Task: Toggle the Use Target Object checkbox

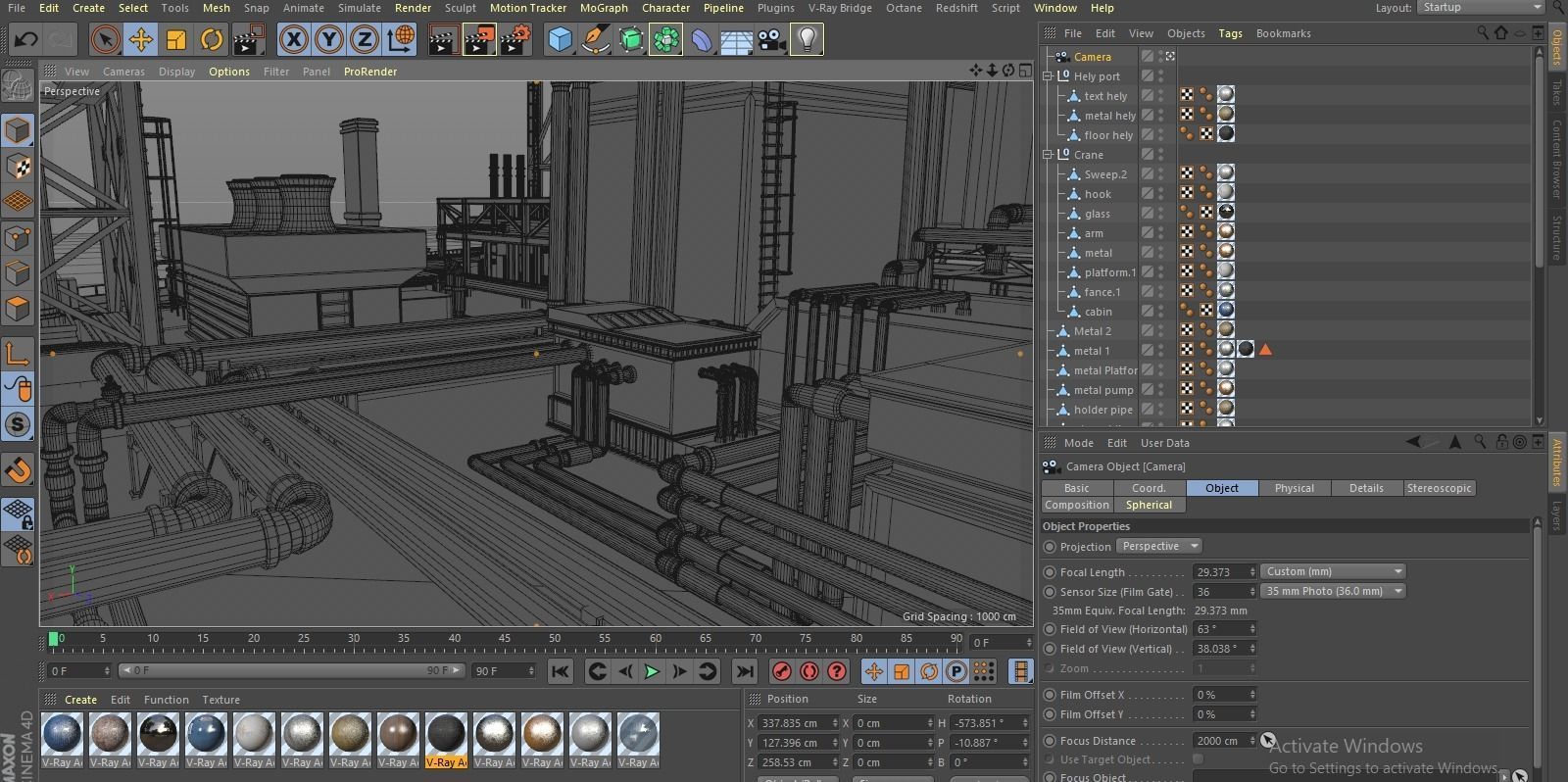Action: 1198,759
